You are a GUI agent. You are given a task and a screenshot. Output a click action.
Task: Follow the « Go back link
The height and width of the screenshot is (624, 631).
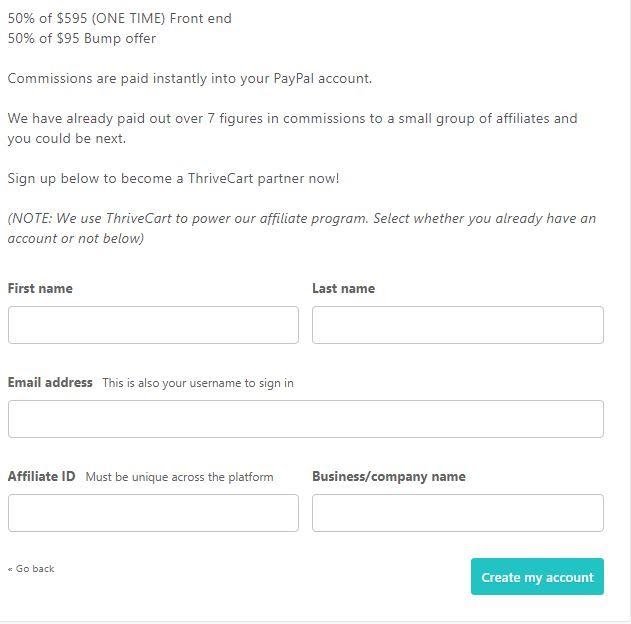tap(31, 568)
